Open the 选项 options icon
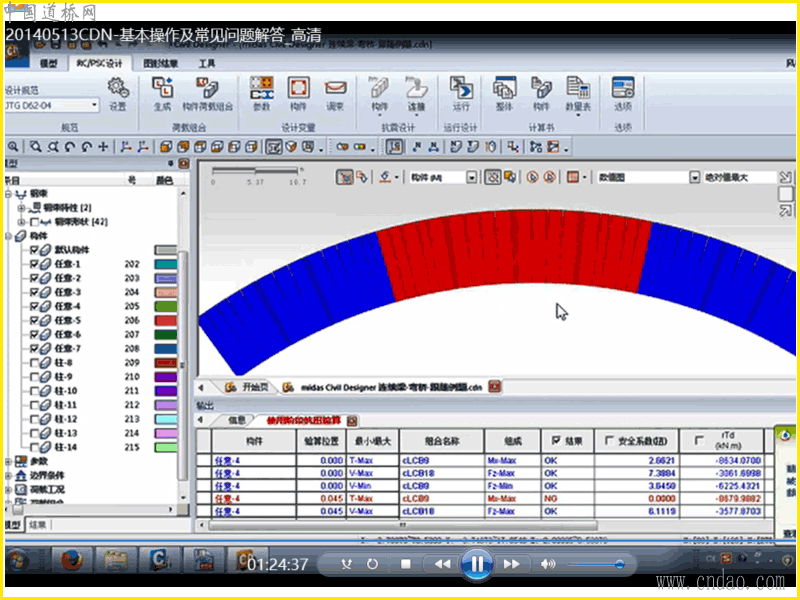This screenshot has height=600, width=800. pos(623,88)
